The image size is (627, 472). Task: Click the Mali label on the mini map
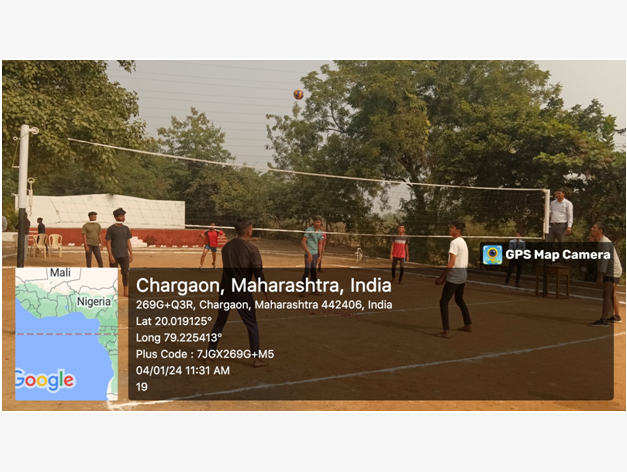click(60, 273)
